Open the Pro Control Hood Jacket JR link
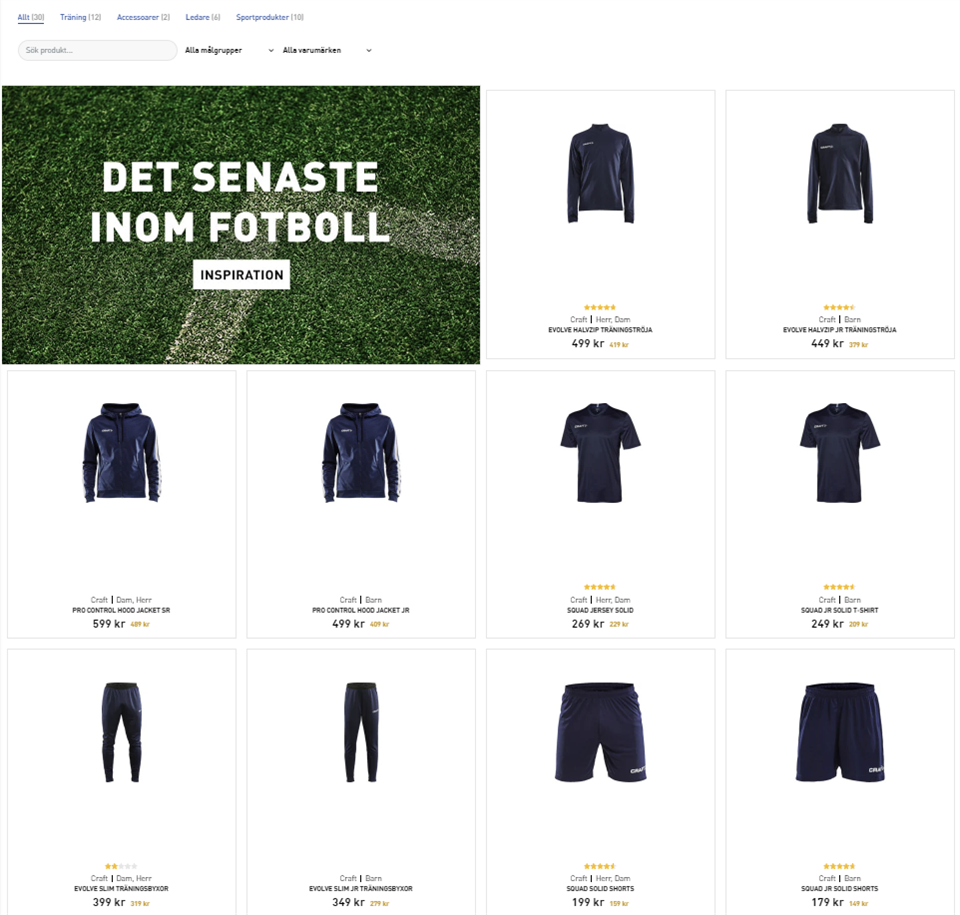Screen dimensions: 960x915 [361, 610]
